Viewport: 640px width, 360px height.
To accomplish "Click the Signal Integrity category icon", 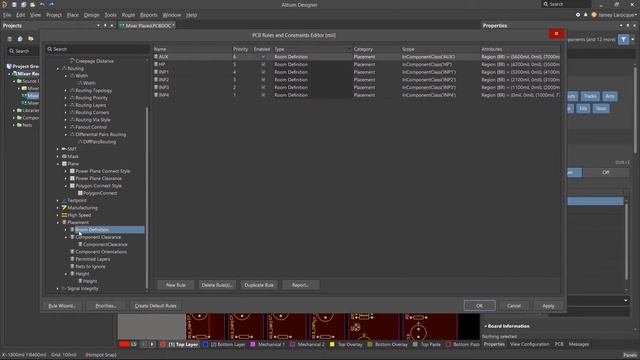I will coord(64,289).
